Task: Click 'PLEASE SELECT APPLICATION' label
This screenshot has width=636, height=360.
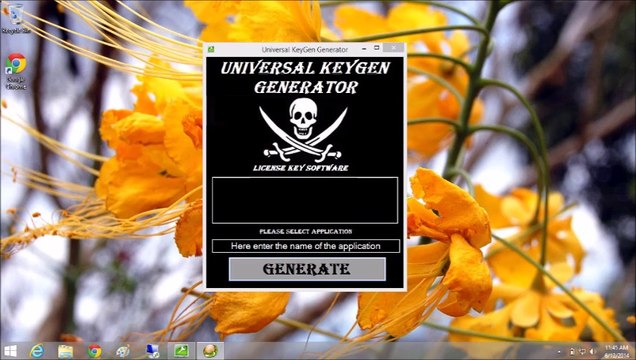Action: (x=306, y=231)
